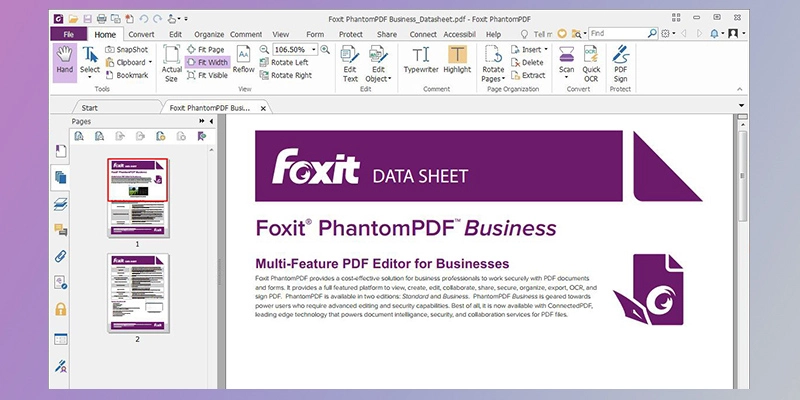Open the Help ribbon tab

(x=493, y=34)
